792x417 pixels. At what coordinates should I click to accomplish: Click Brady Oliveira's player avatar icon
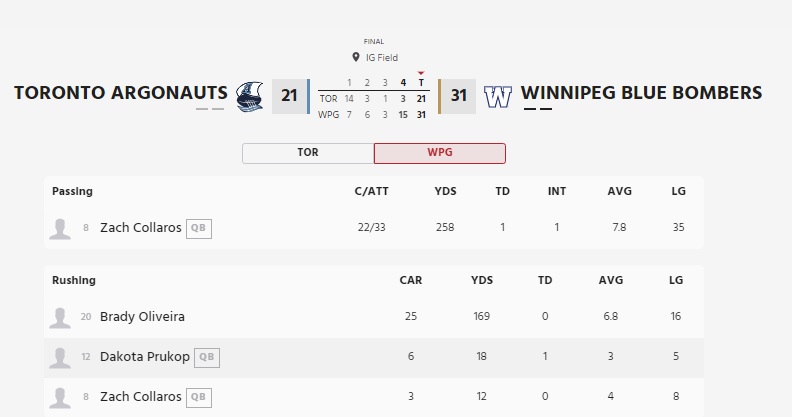click(x=60, y=317)
